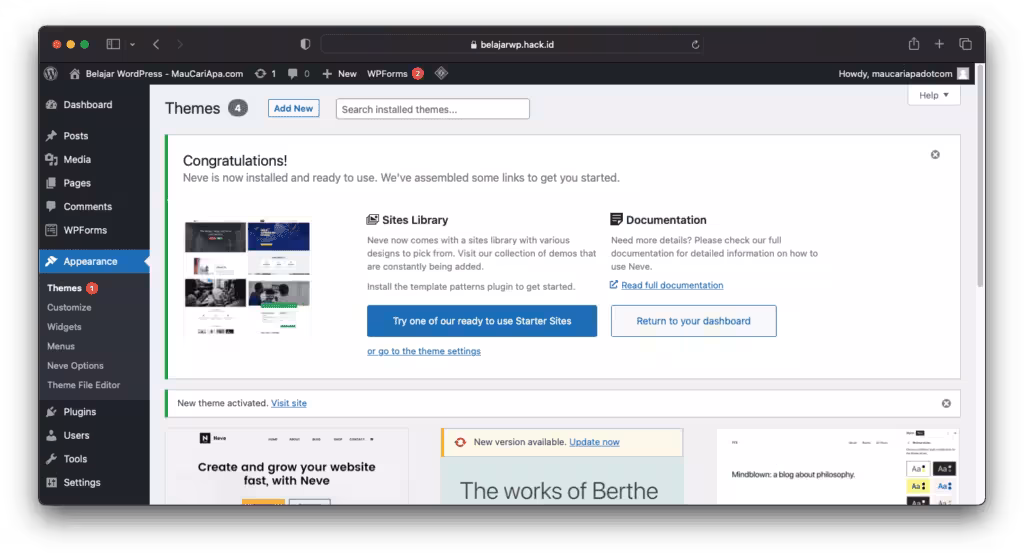Image resolution: width=1024 pixels, height=556 pixels.
Task: Select the Mindblown philosophy theme card
Action: point(838,466)
